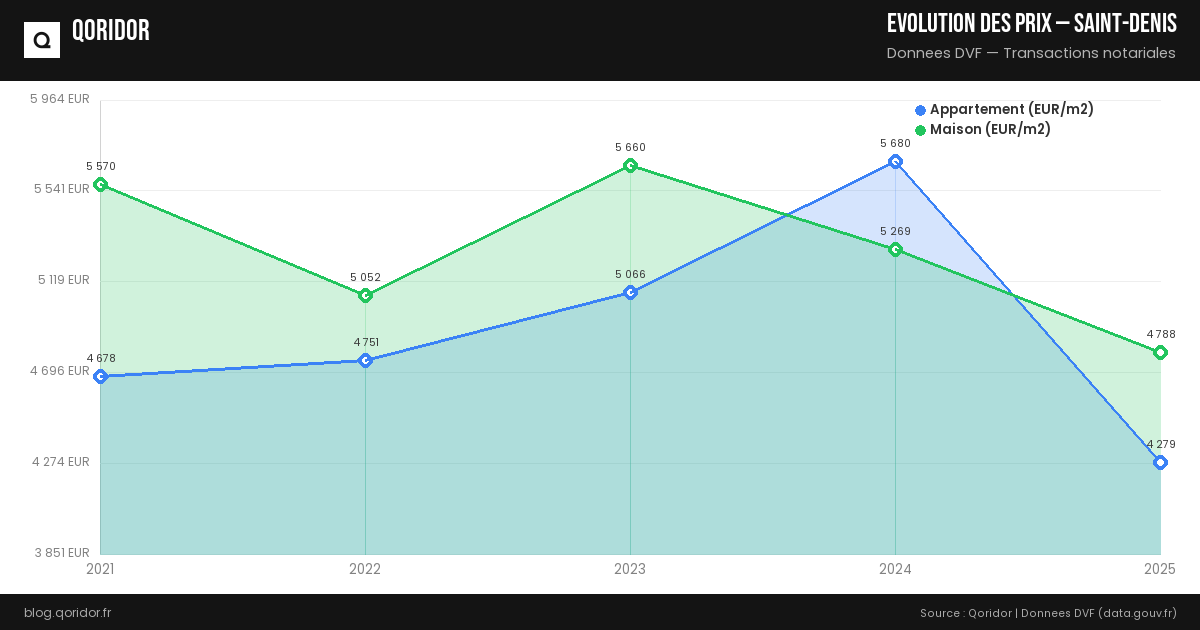Click the 5 541 EUR y-axis label
The width and height of the screenshot is (1200, 630).
pos(60,189)
